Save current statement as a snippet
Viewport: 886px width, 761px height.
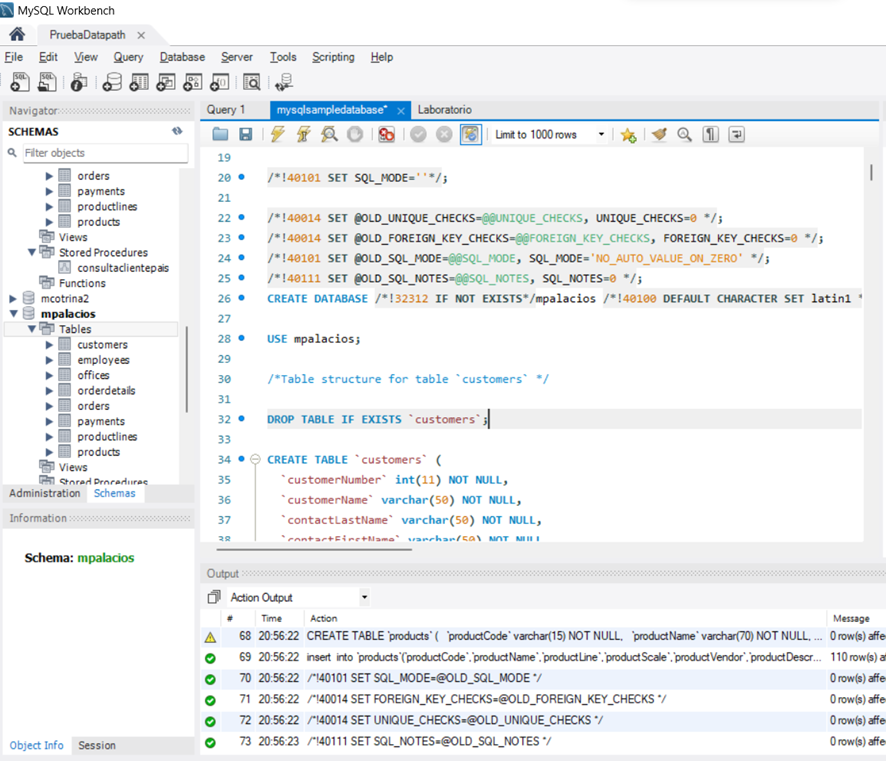627,134
